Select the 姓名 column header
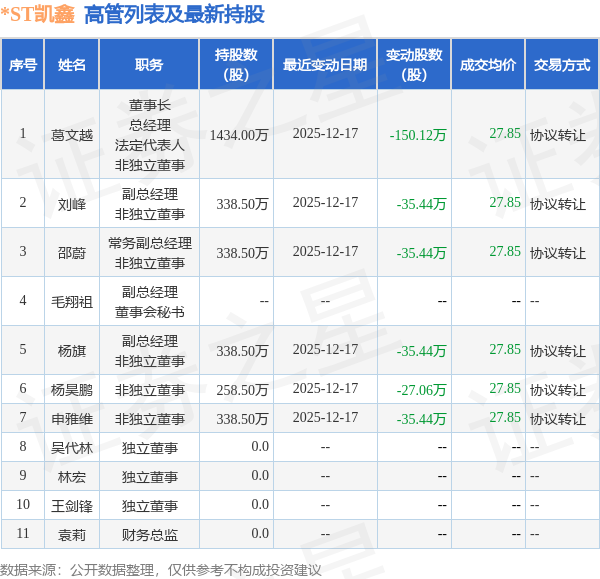The width and height of the screenshot is (600, 579). pos(72,64)
